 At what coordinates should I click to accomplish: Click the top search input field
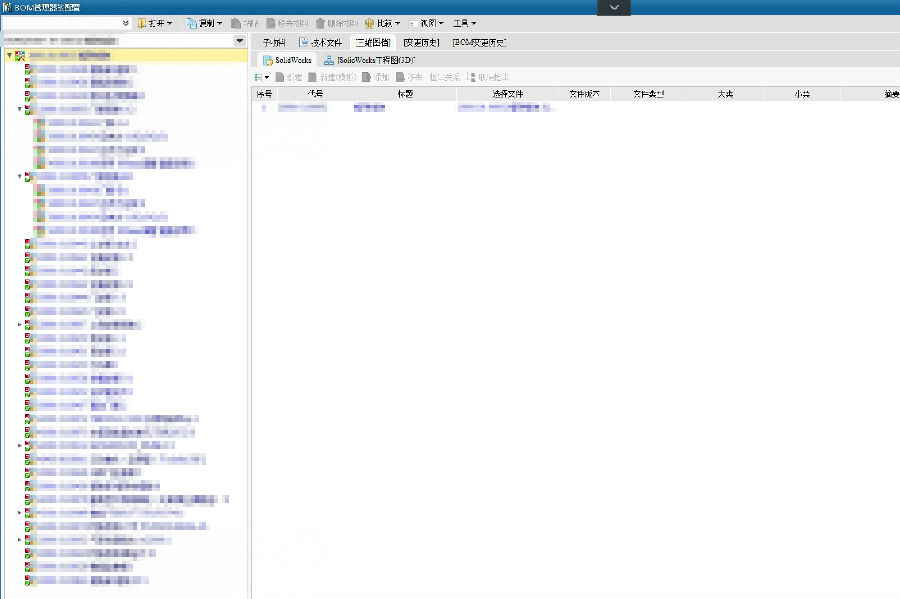tap(60, 23)
